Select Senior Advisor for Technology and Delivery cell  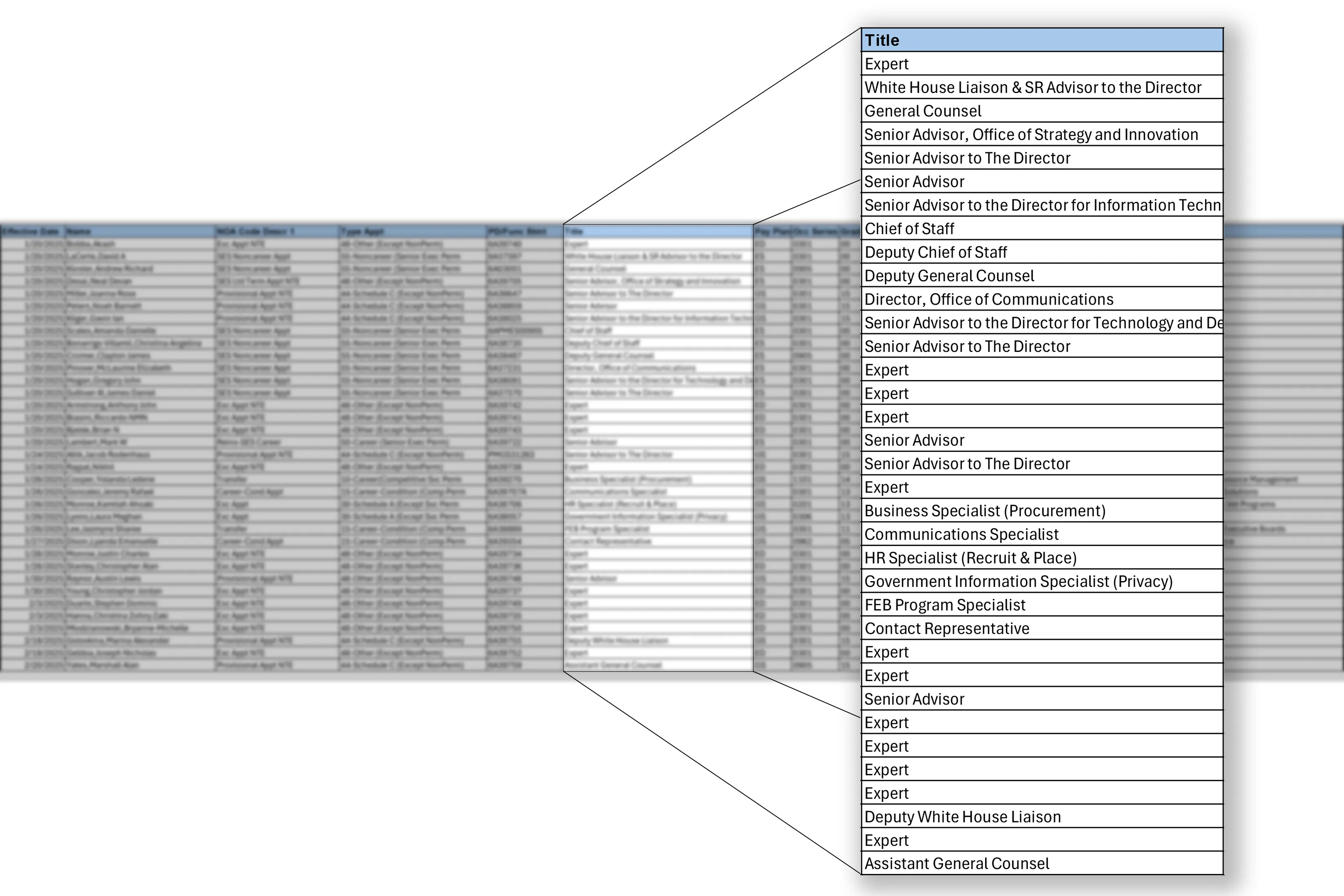[x=1041, y=323]
